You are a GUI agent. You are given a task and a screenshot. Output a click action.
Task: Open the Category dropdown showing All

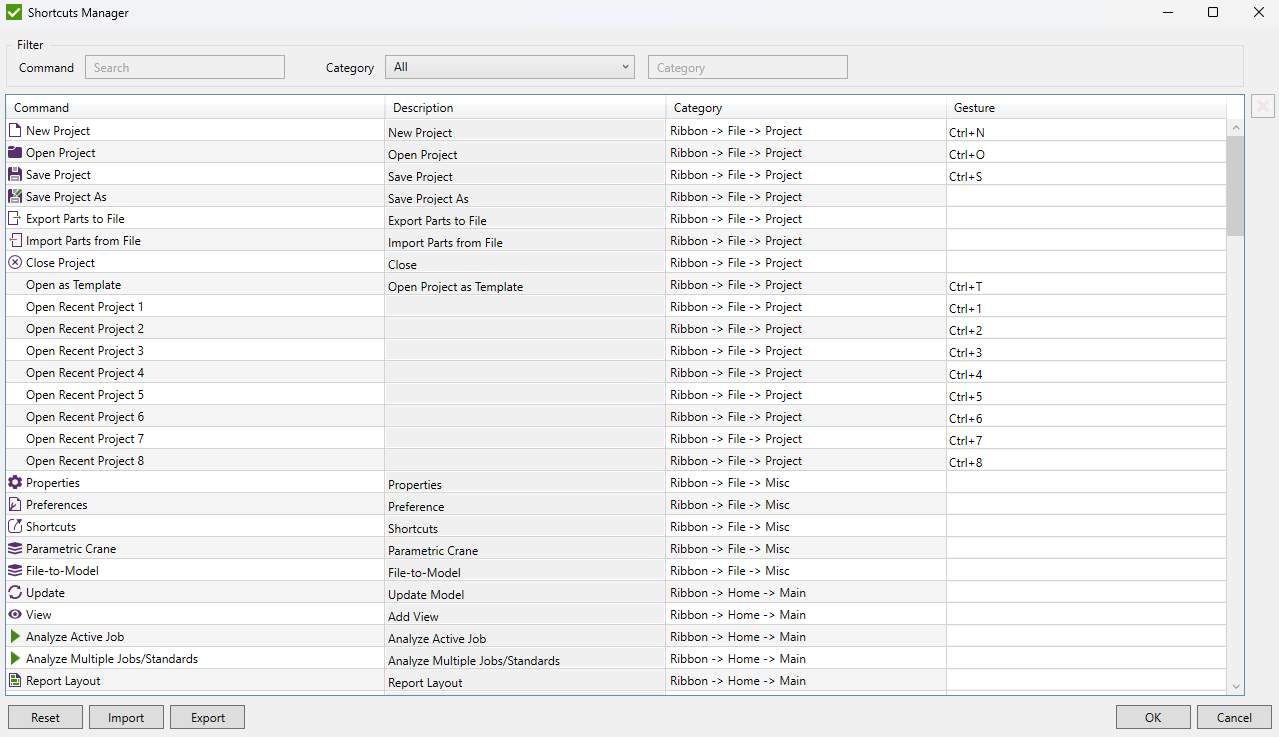coord(510,67)
